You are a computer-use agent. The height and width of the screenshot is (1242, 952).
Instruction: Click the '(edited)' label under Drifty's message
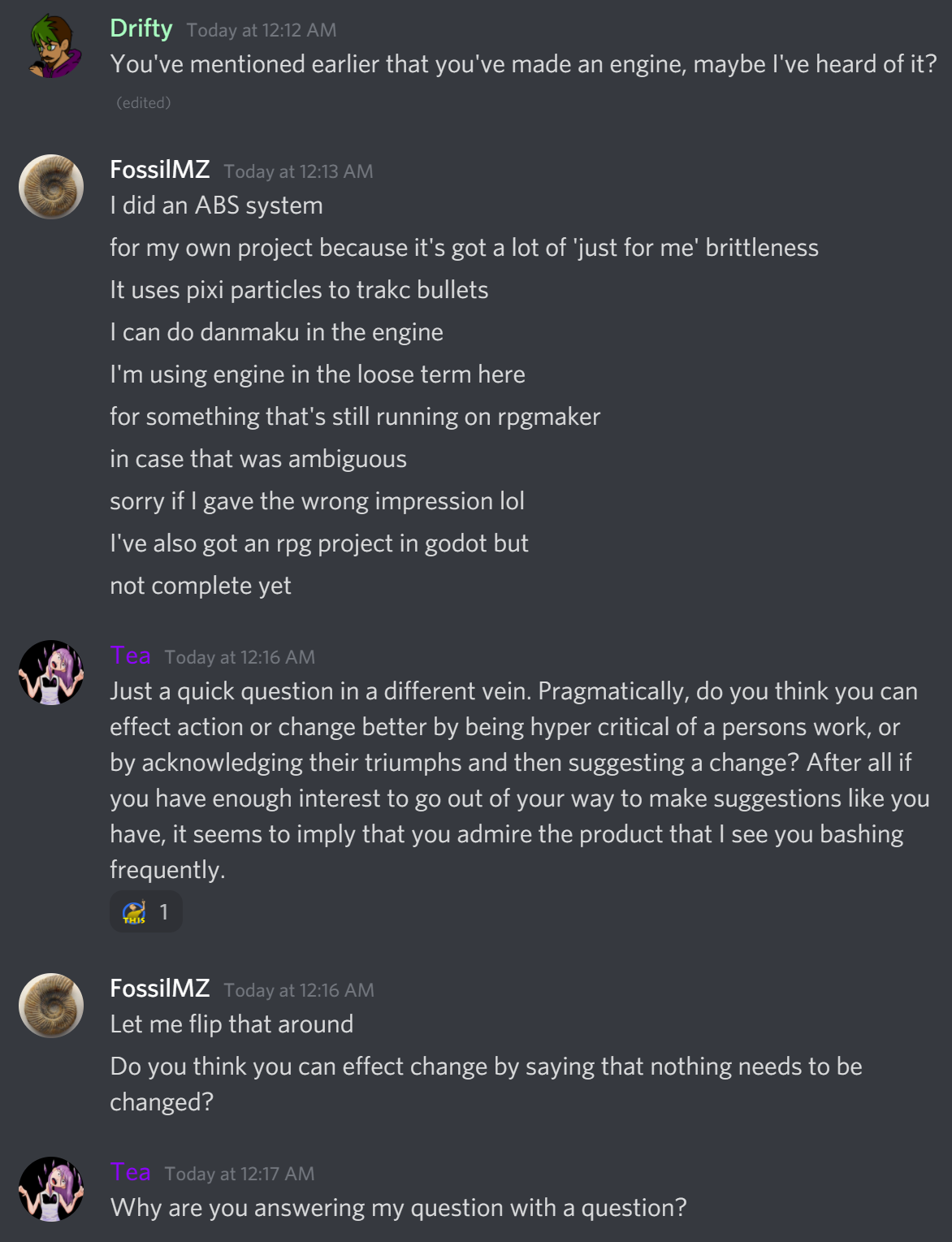144,103
